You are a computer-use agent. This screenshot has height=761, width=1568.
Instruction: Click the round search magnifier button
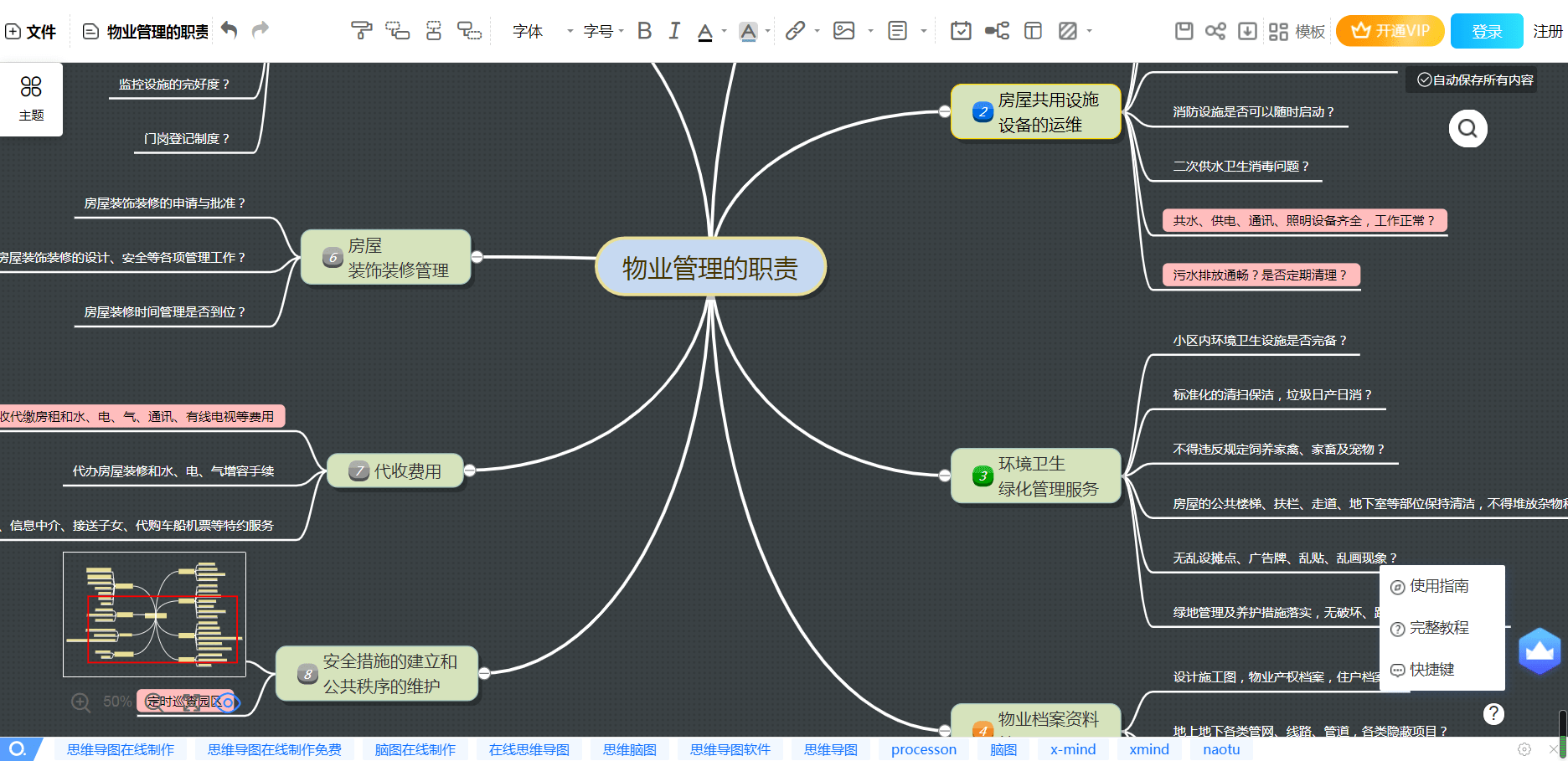tap(1467, 128)
